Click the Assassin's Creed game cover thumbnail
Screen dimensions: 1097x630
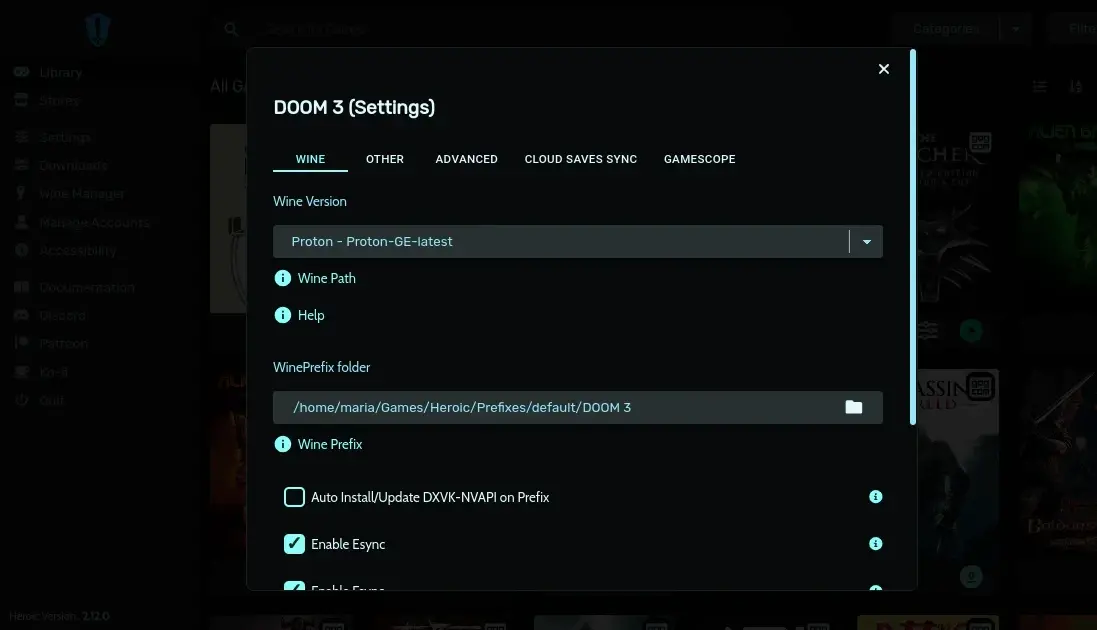tap(958, 462)
